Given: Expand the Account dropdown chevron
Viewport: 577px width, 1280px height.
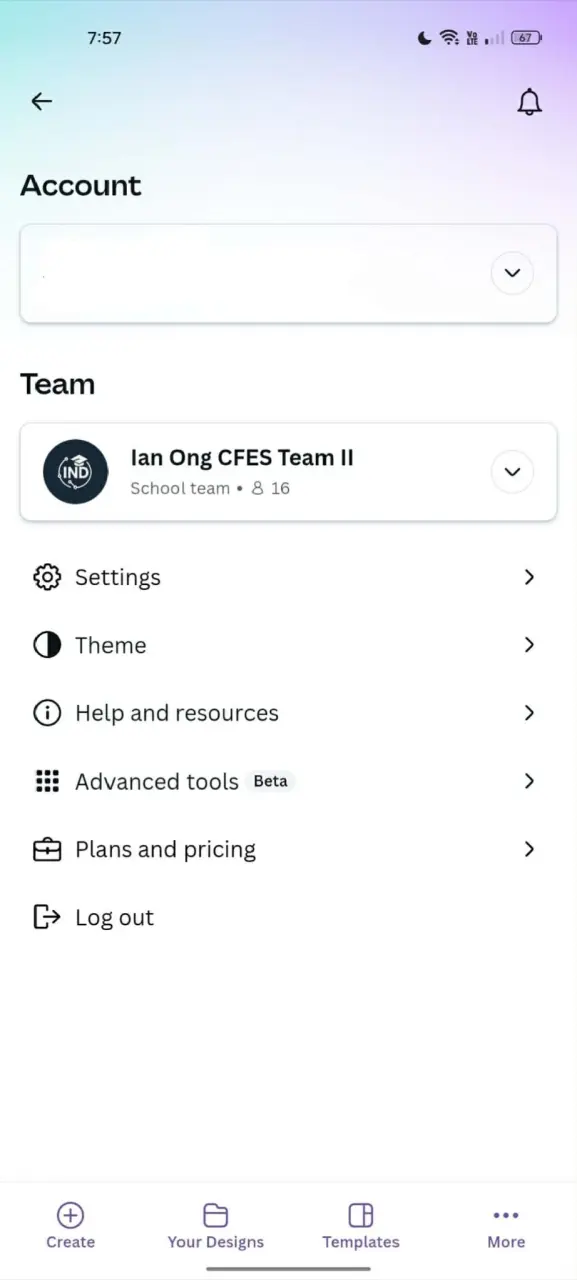Looking at the screenshot, I should pos(512,273).
